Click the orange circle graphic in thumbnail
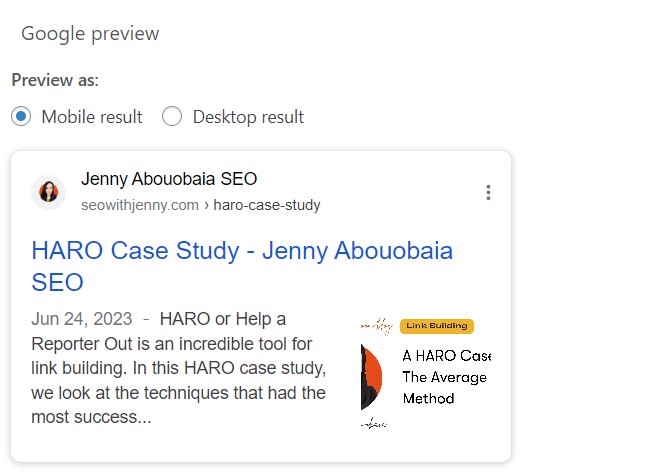 click(x=372, y=377)
